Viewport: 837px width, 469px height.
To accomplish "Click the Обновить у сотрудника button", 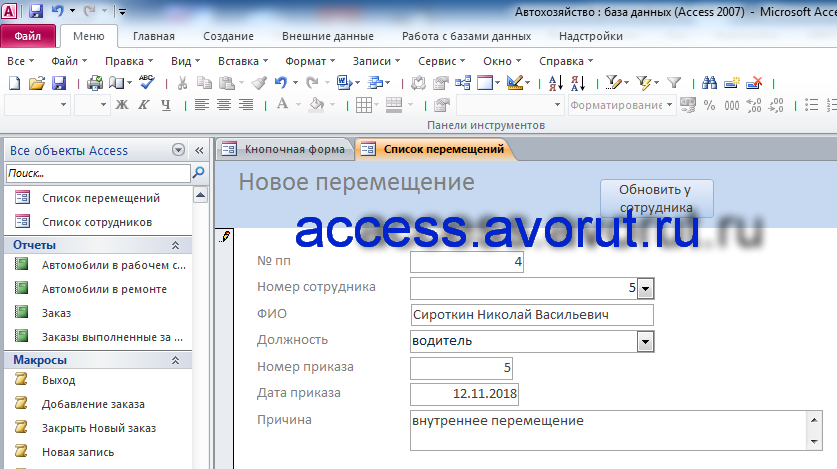I will tap(657, 198).
